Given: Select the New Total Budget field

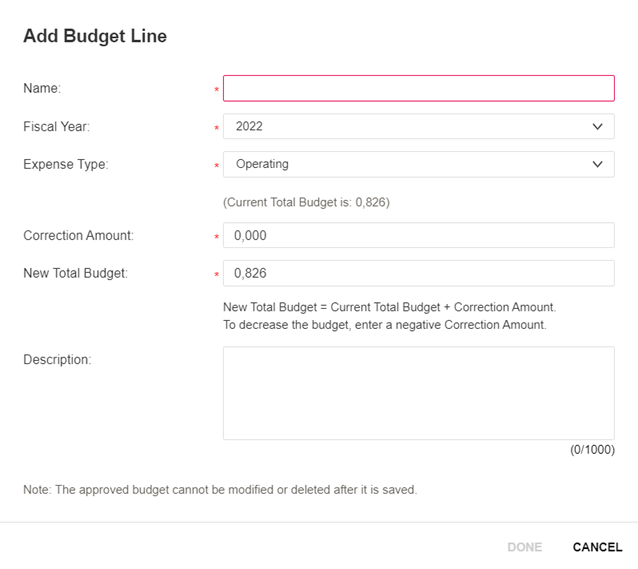Looking at the screenshot, I should point(418,273).
